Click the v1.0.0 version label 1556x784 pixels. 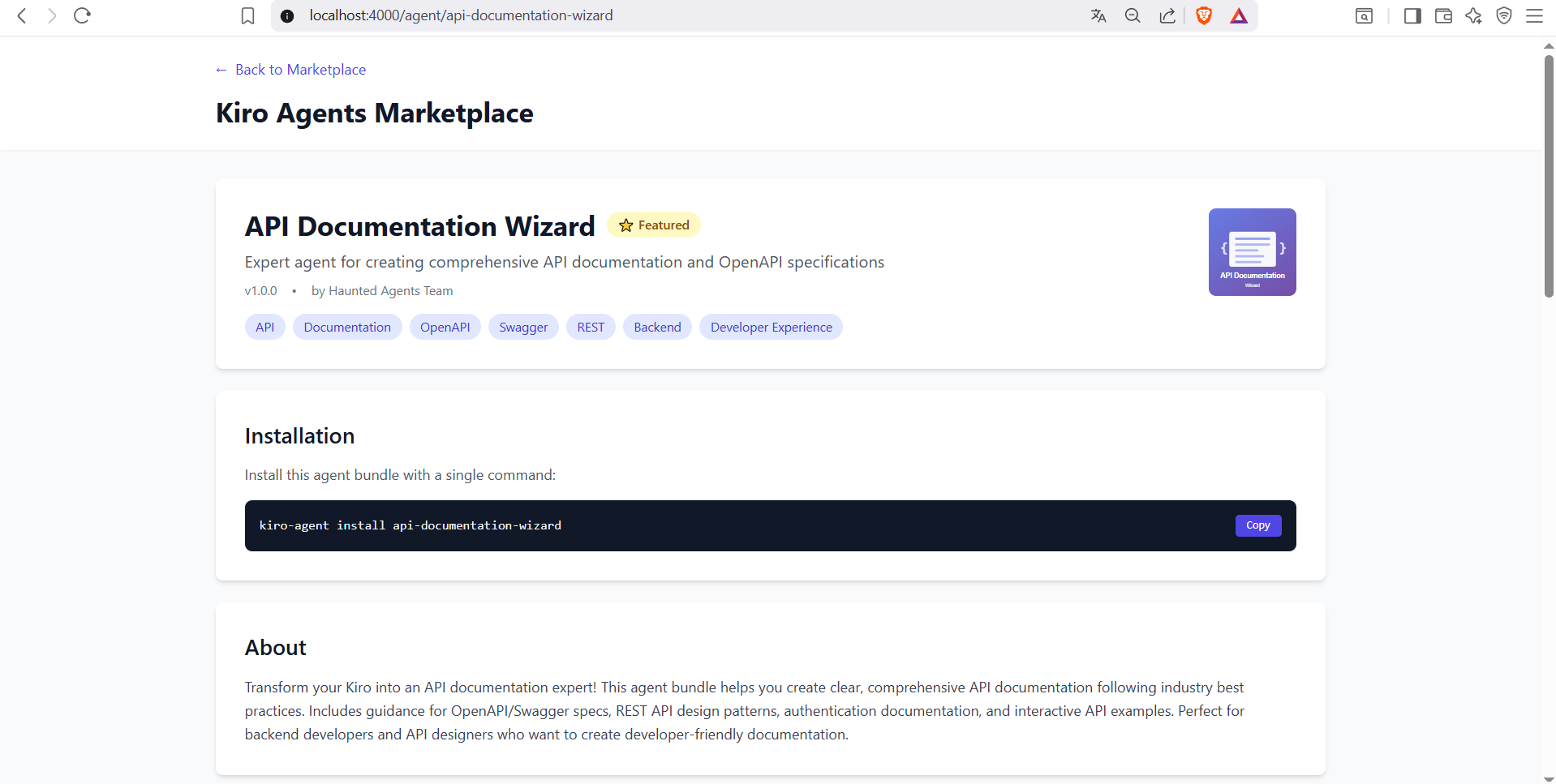coord(261,291)
